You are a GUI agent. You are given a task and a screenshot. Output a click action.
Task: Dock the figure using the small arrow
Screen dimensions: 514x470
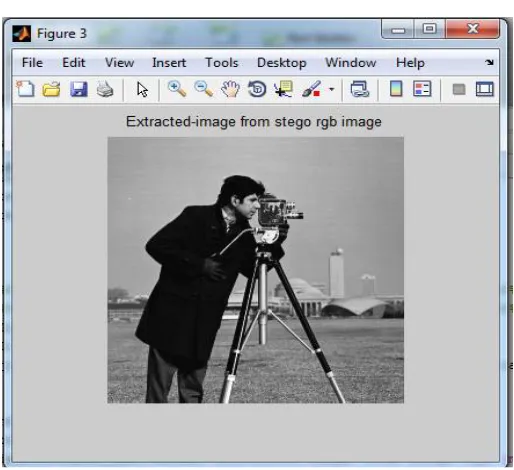coord(489,62)
